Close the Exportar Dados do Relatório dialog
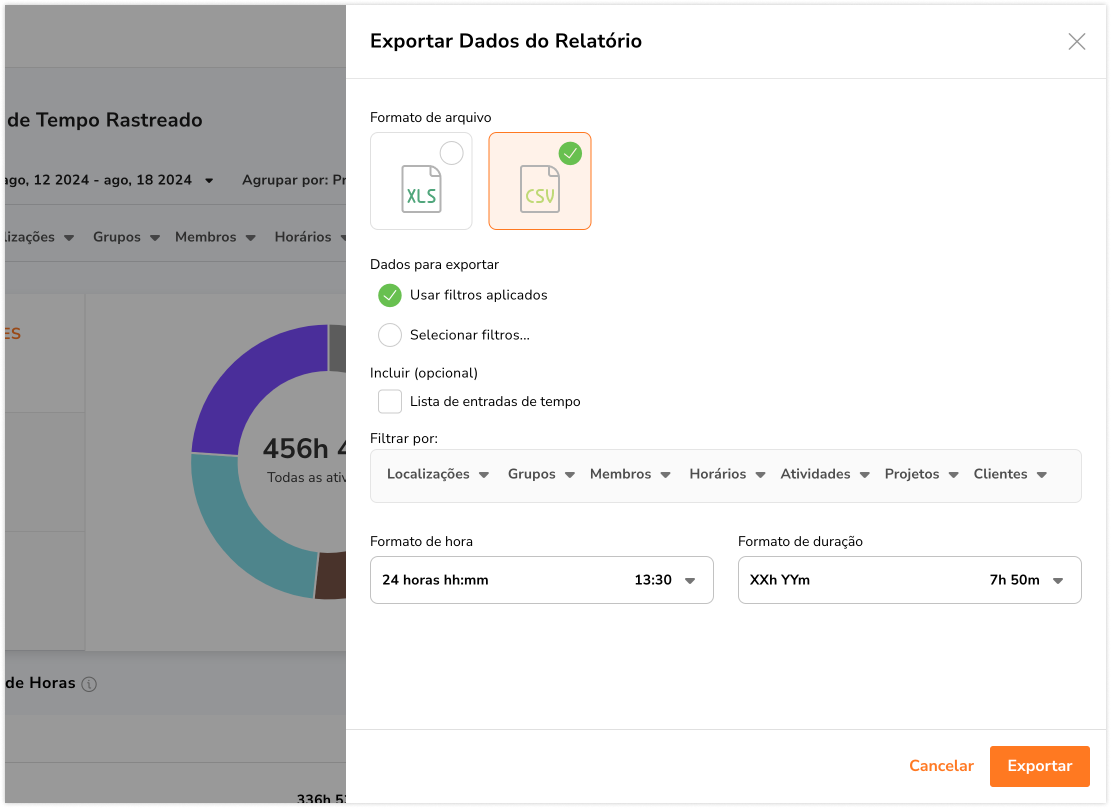1111x808 pixels. click(x=1077, y=41)
